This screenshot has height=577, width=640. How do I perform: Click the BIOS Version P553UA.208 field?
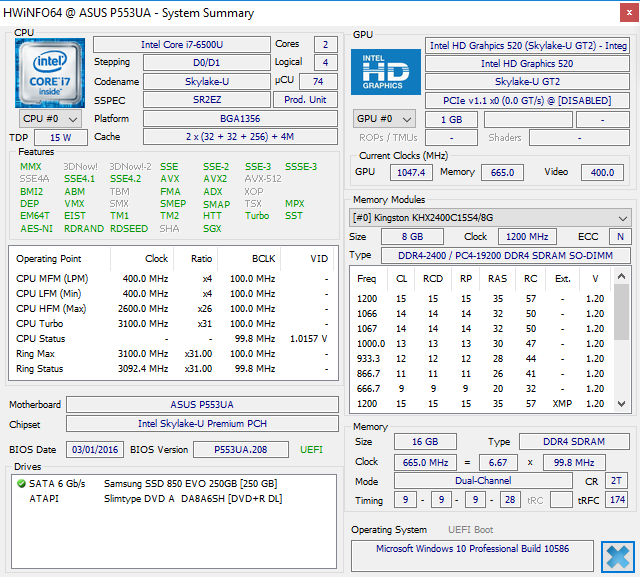(236, 450)
